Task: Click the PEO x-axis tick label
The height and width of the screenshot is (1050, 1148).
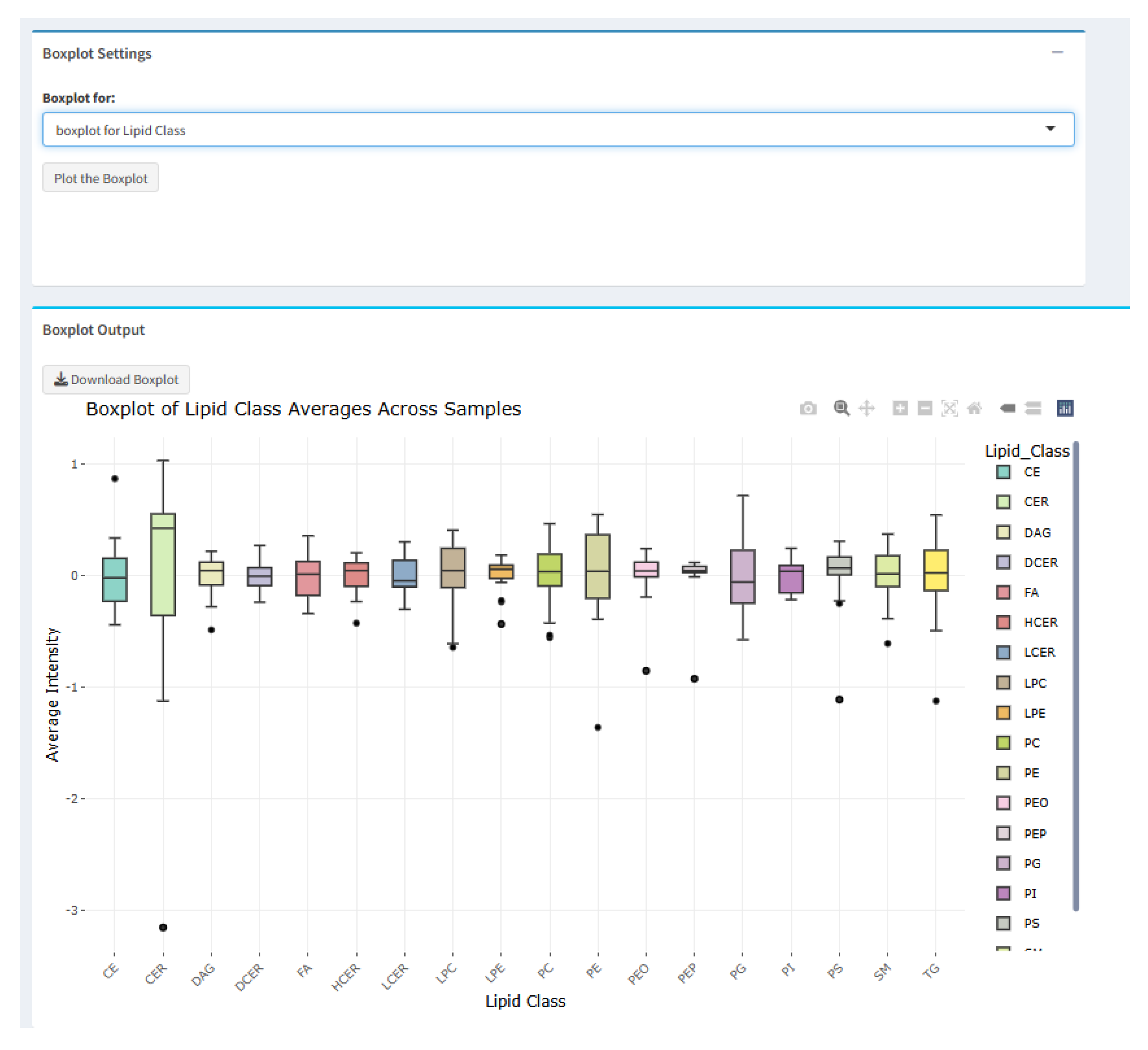Action: 639,974
